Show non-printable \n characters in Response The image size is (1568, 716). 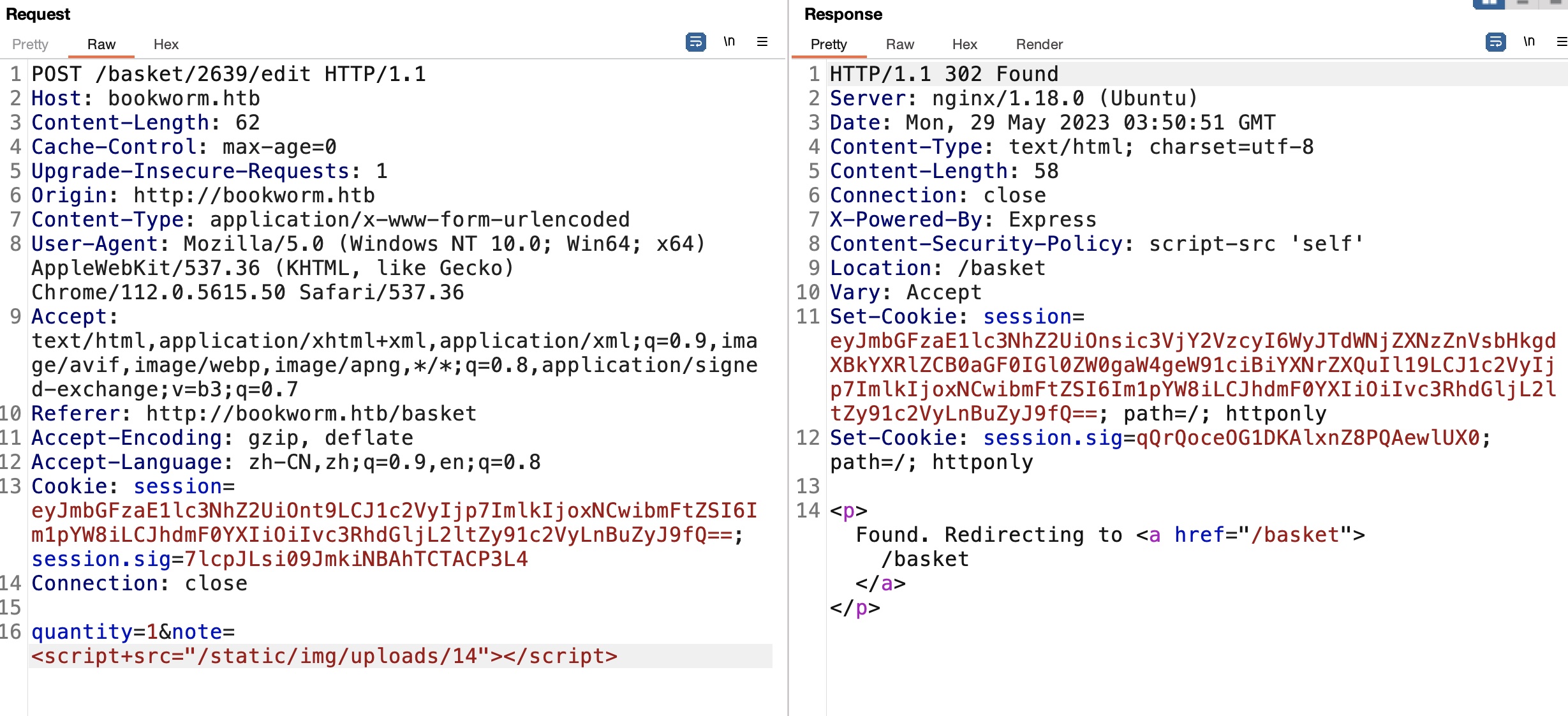1529,42
